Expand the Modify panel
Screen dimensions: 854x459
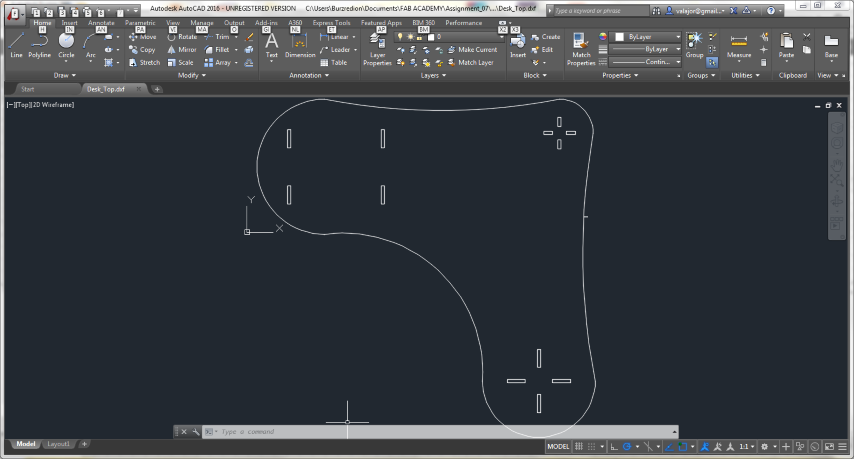click(192, 75)
